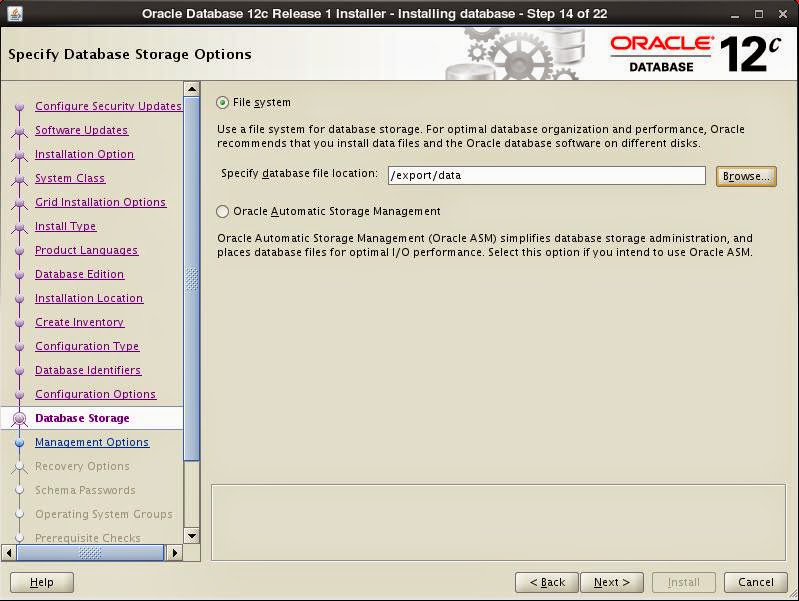This screenshot has height=601, width=799.
Task: Jump to Configure Security Updates step
Action: (108, 106)
